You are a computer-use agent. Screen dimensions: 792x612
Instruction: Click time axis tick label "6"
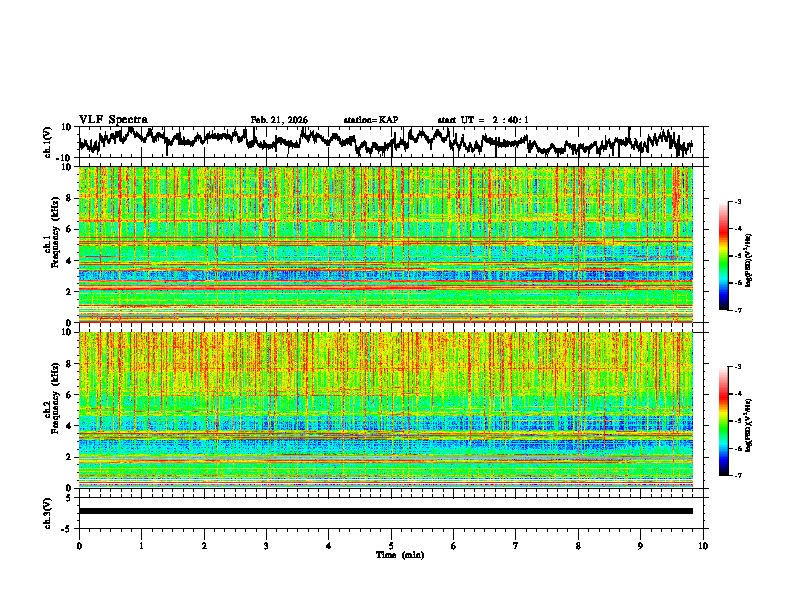(454, 546)
